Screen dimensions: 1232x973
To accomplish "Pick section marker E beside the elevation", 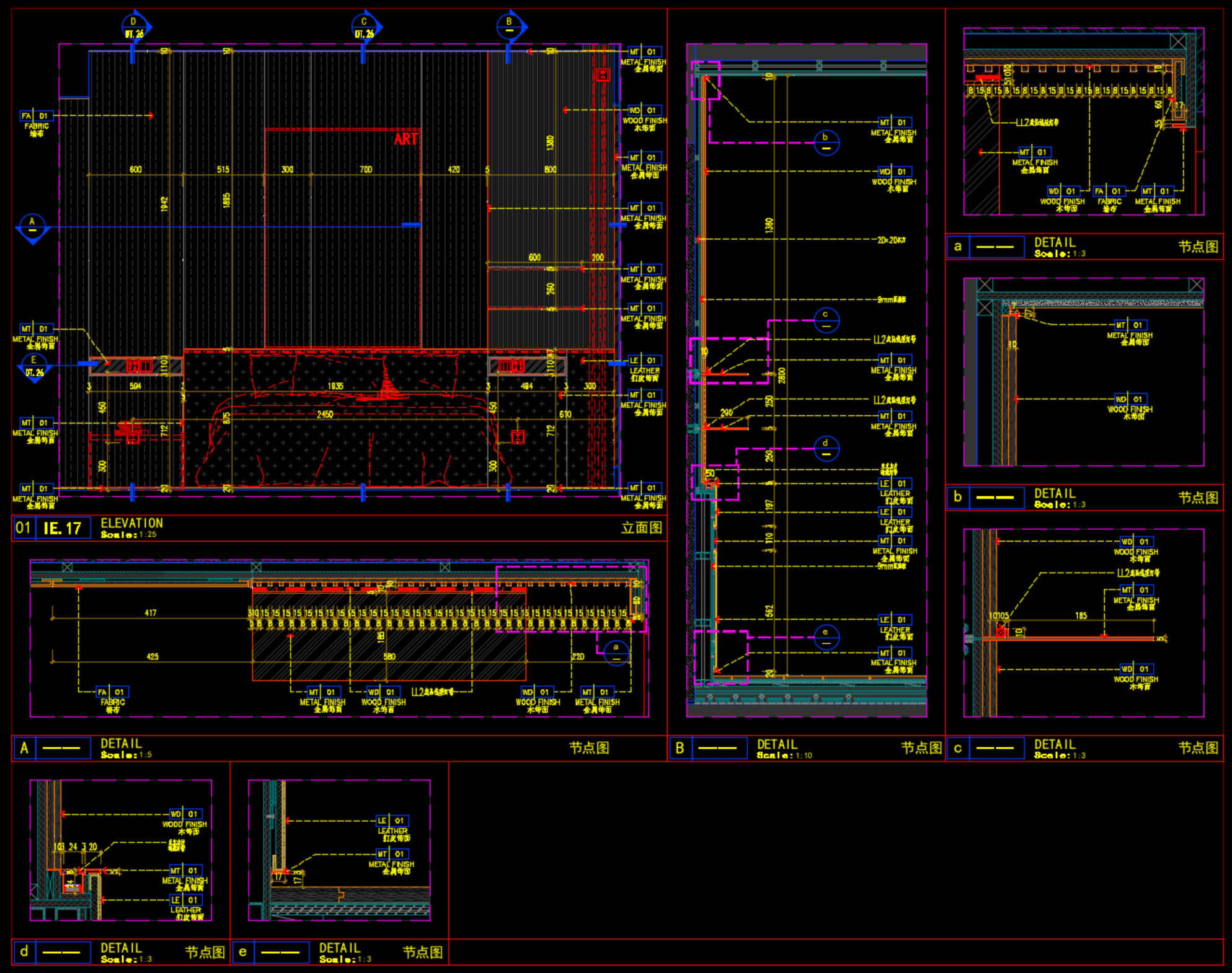I will (x=33, y=367).
